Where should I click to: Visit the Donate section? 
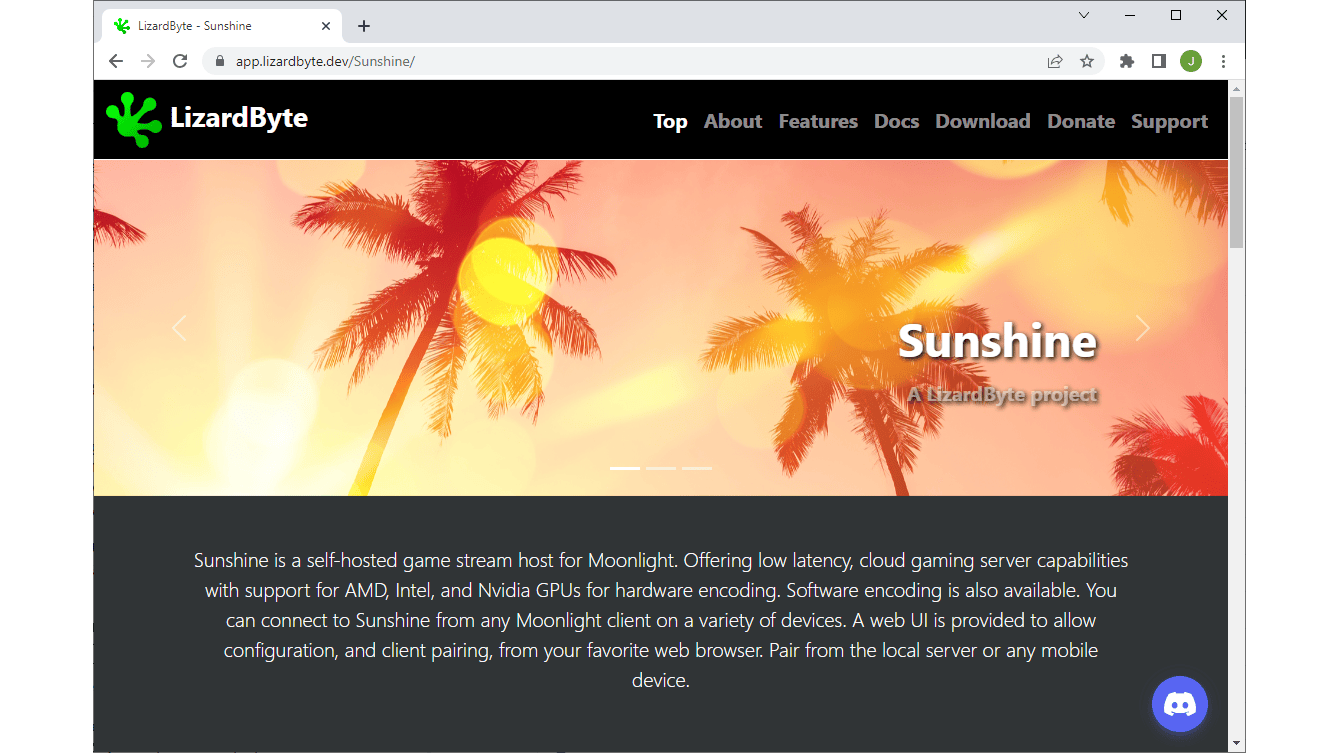[1081, 121]
